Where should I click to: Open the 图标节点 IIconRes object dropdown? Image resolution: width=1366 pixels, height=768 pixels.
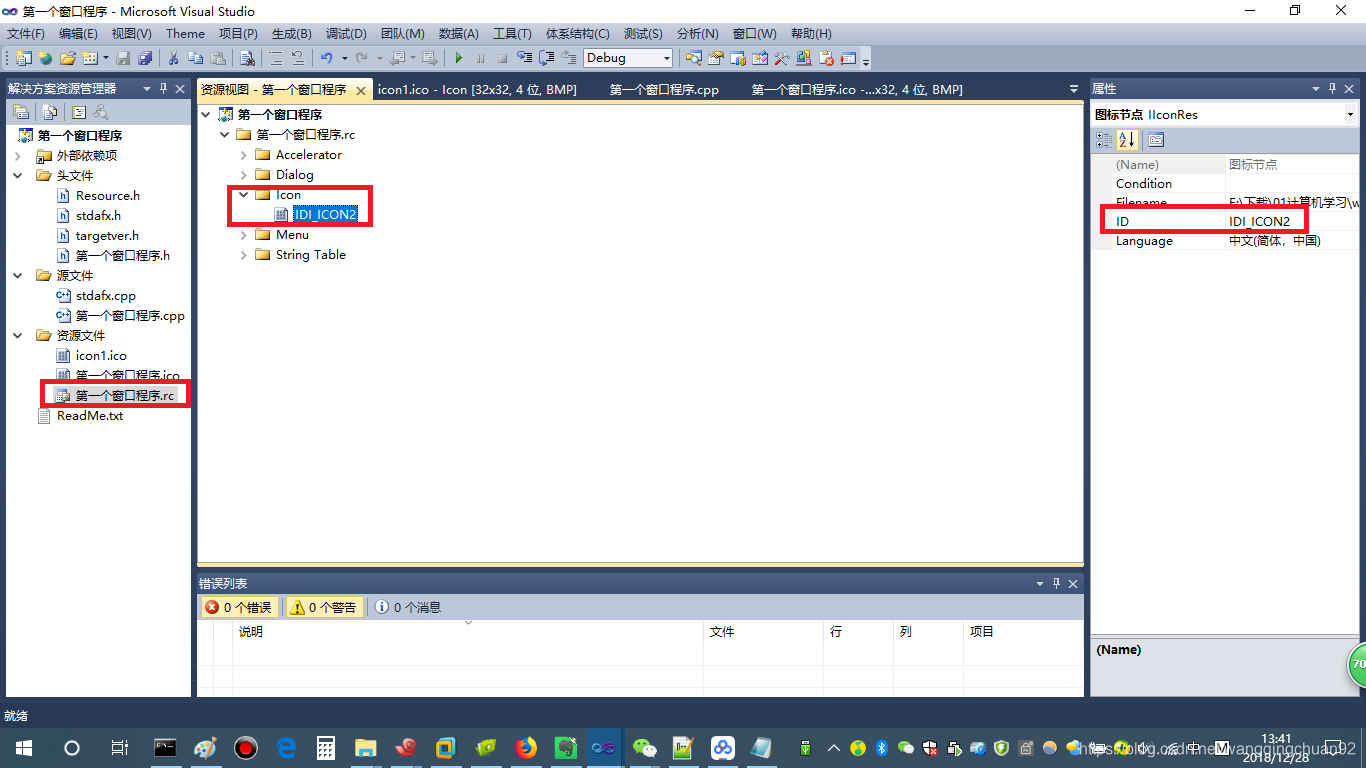point(1350,115)
